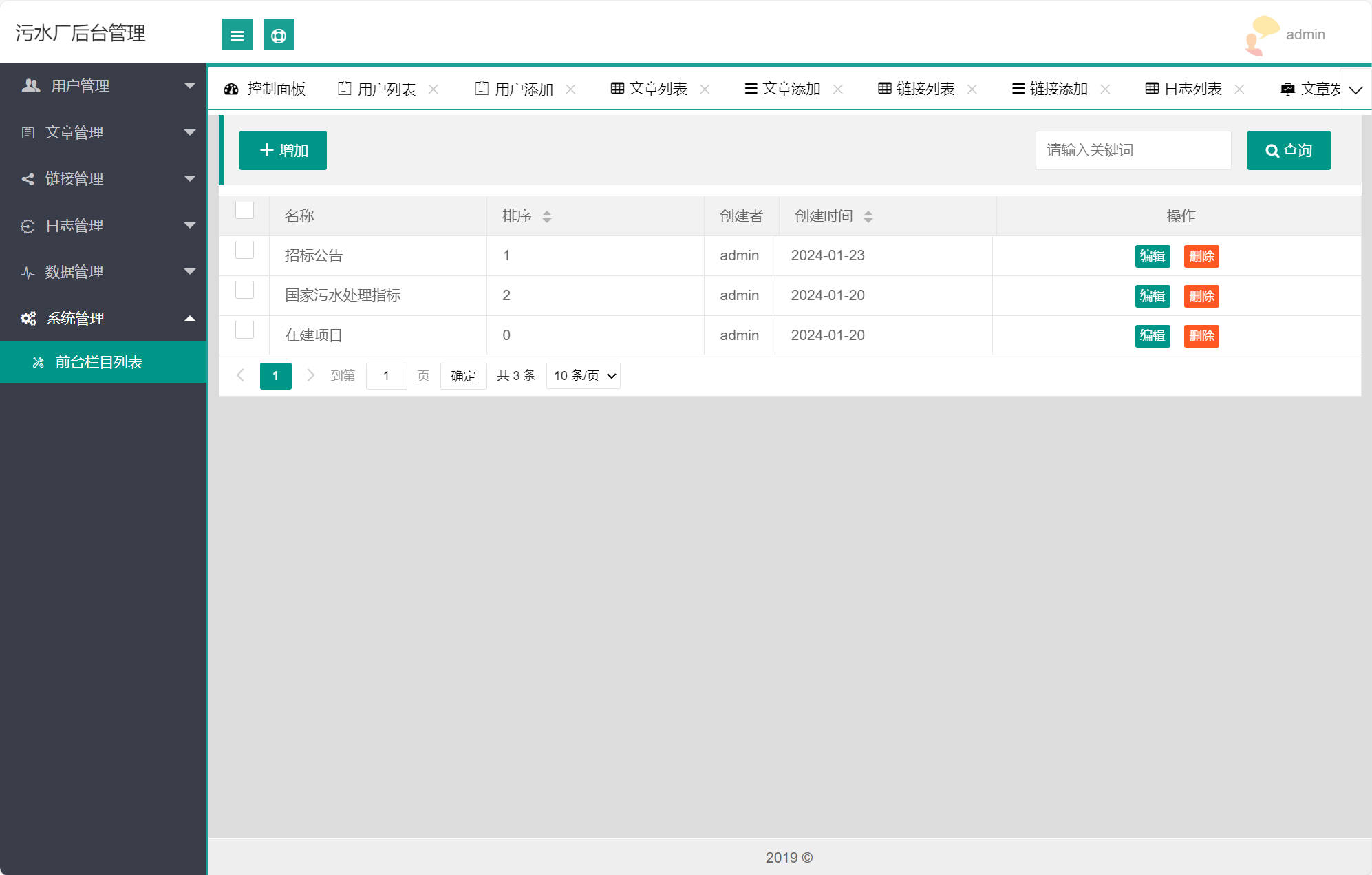1372x875 pixels.
Task: Click the 文章管理 article management icon
Action: tap(28, 132)
